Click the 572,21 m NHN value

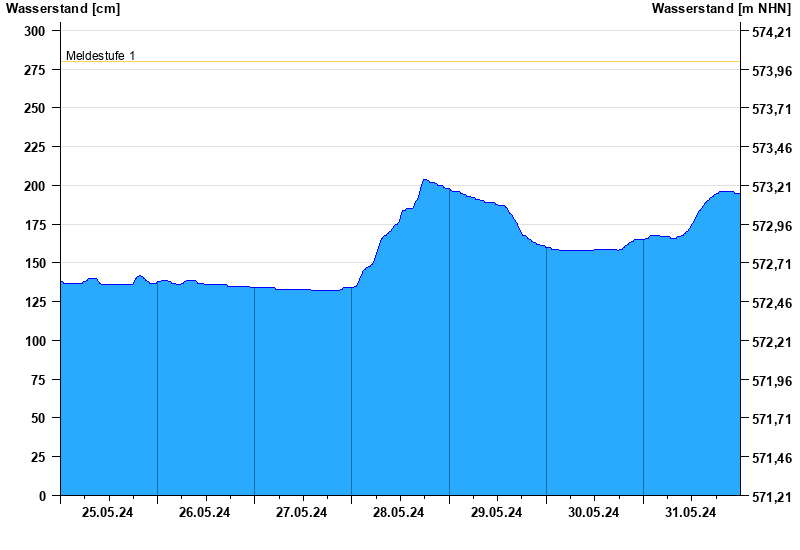coord(772,342)
